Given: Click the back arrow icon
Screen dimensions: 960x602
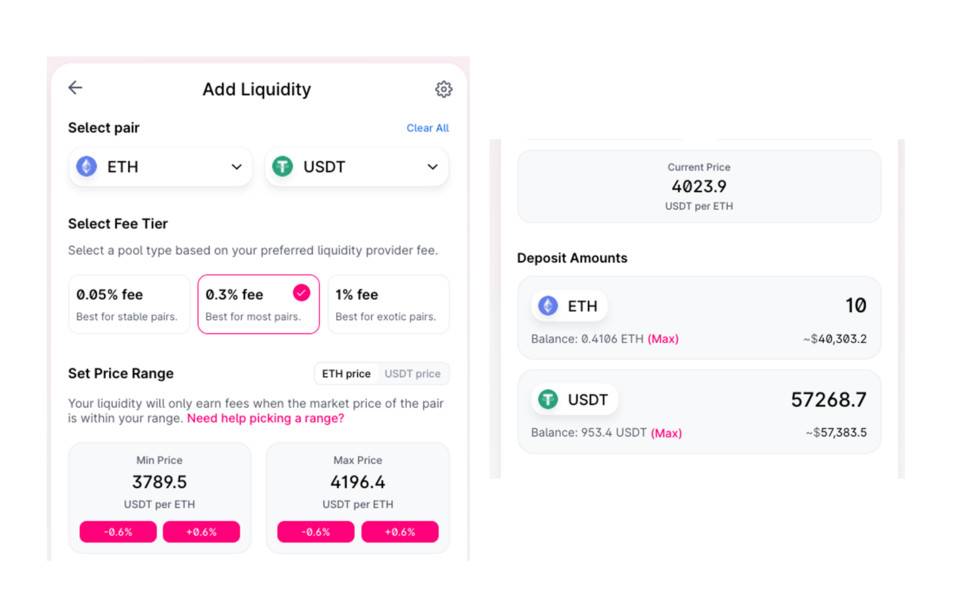Looking at the screenshot, I should pos(75,88).
